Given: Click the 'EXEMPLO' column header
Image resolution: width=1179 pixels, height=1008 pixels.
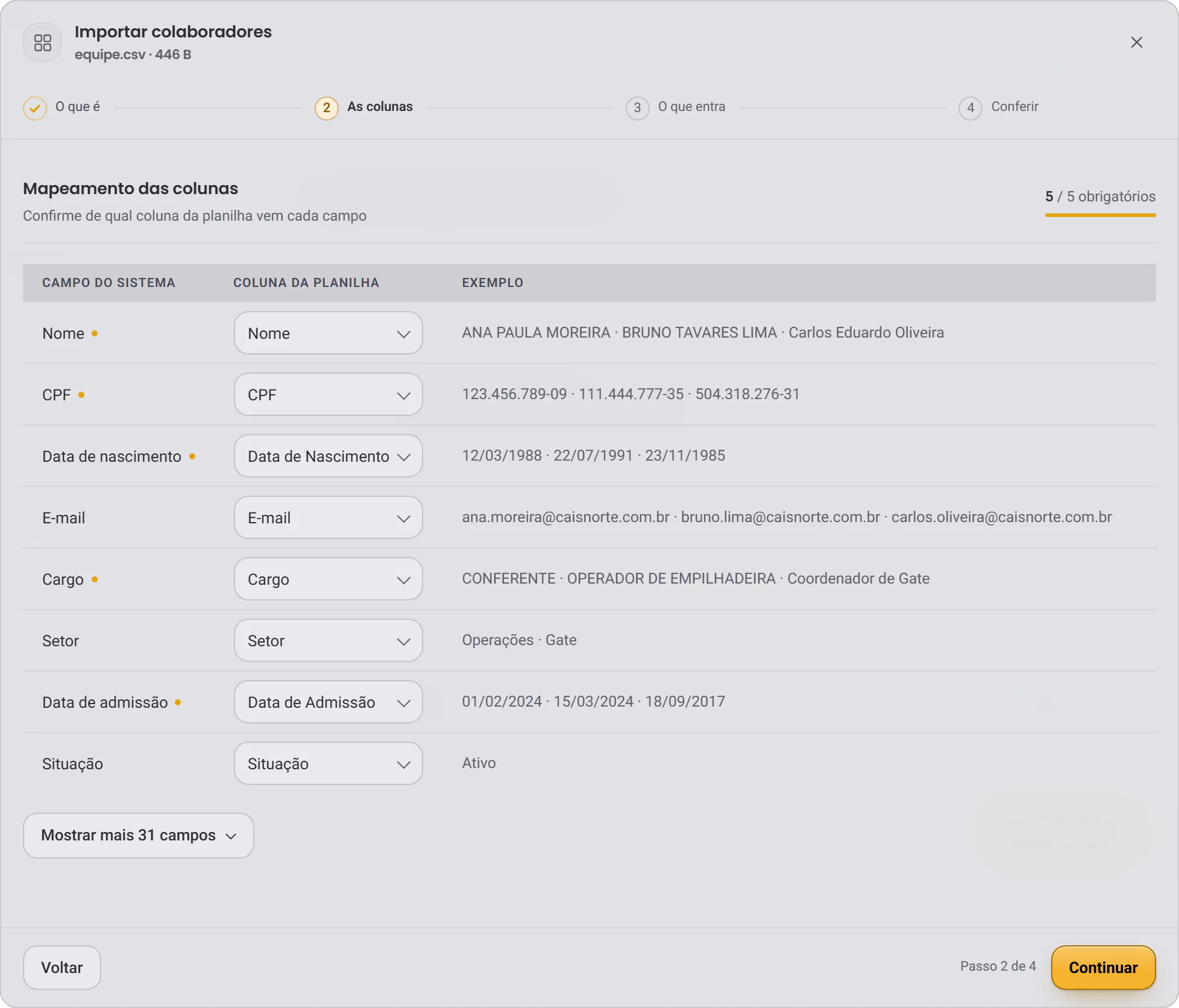Looking at the screenshot, I should click(x=492, y=283).
